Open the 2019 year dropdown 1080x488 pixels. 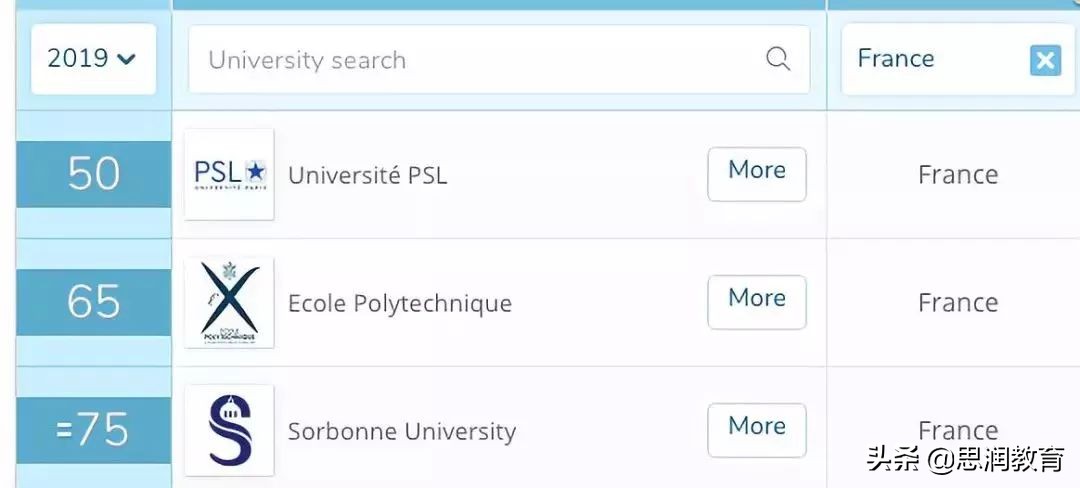[92, 59]
